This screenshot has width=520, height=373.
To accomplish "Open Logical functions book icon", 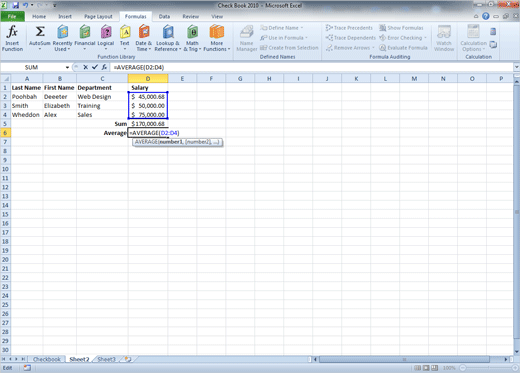I will point(106,37).
